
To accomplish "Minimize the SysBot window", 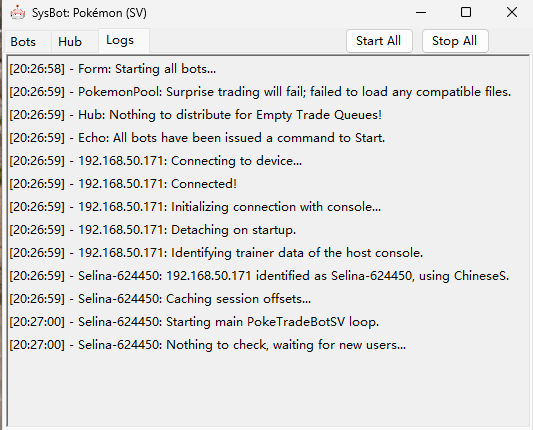I will [x=421, y=13].
